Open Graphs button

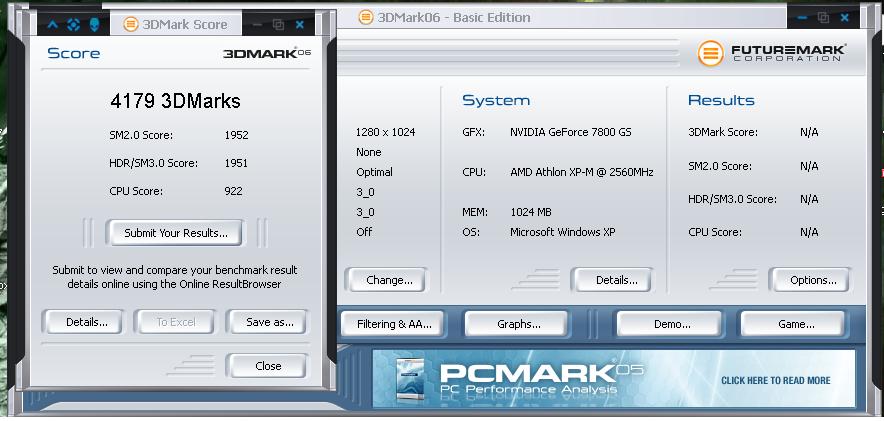click(x=516, y=324)
